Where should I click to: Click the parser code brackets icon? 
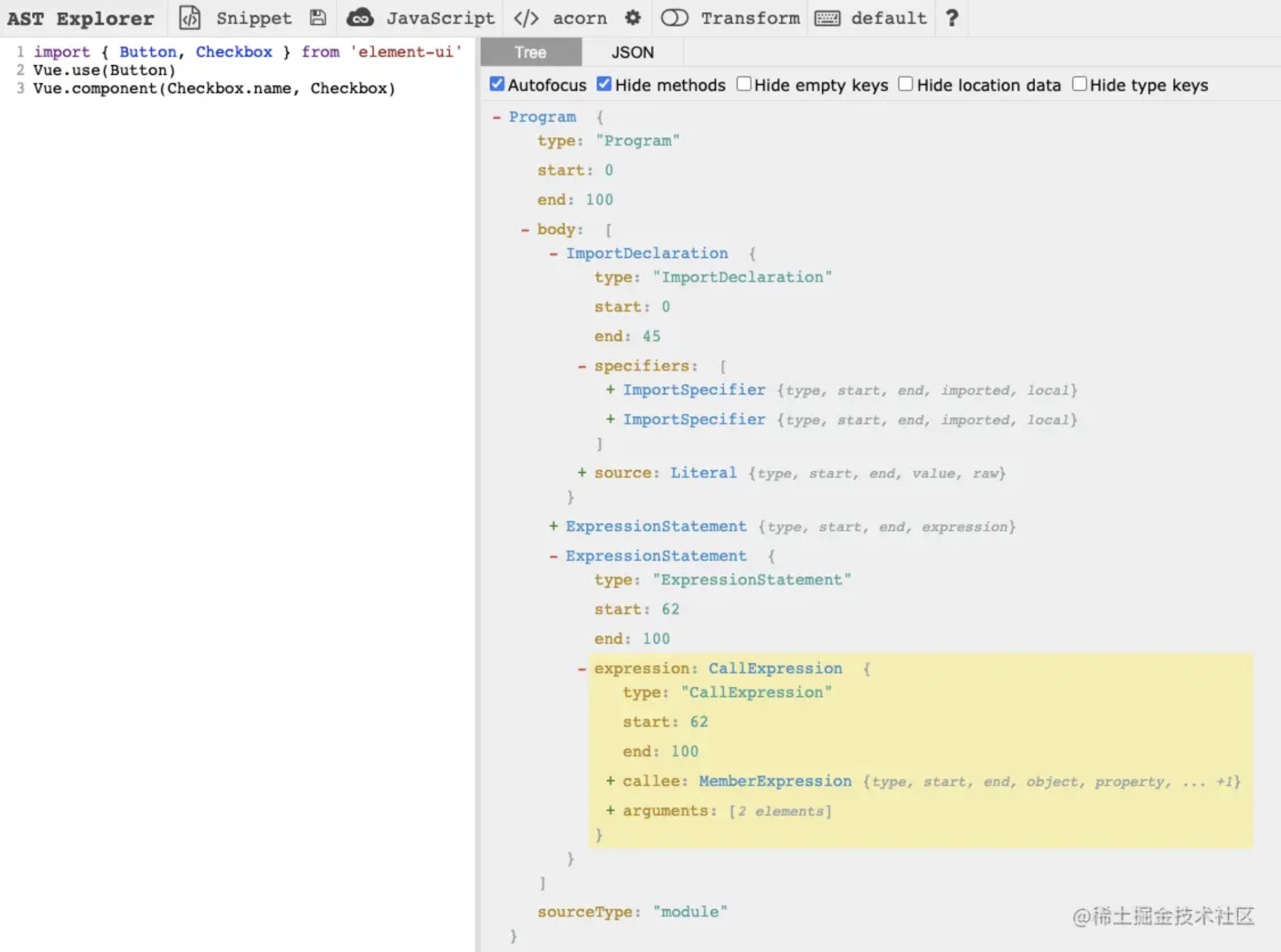526,18
